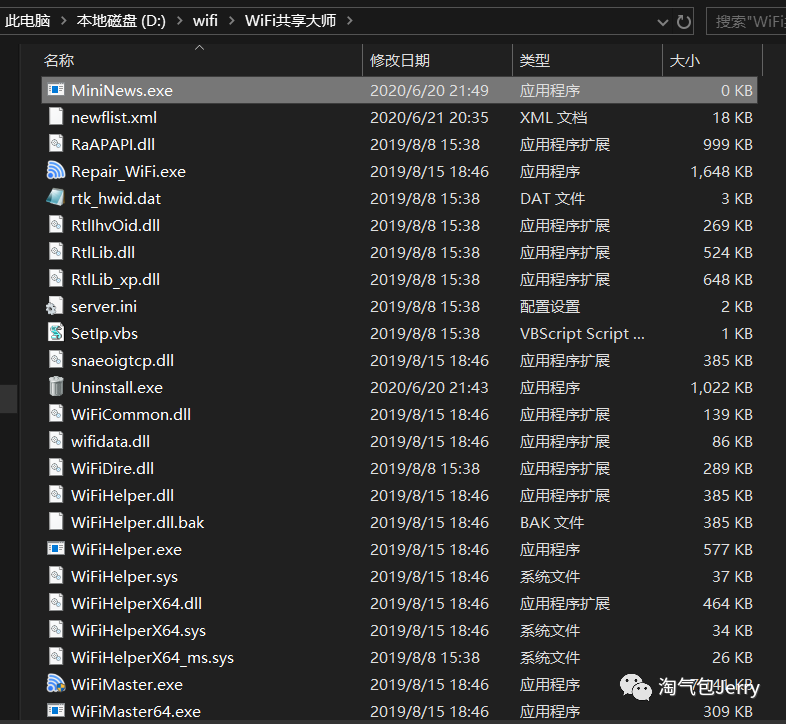The width and height of the screenshot is (786, 724).
Task: Click the WiFiHelper.dll file icon
Action: pos(56,495)
